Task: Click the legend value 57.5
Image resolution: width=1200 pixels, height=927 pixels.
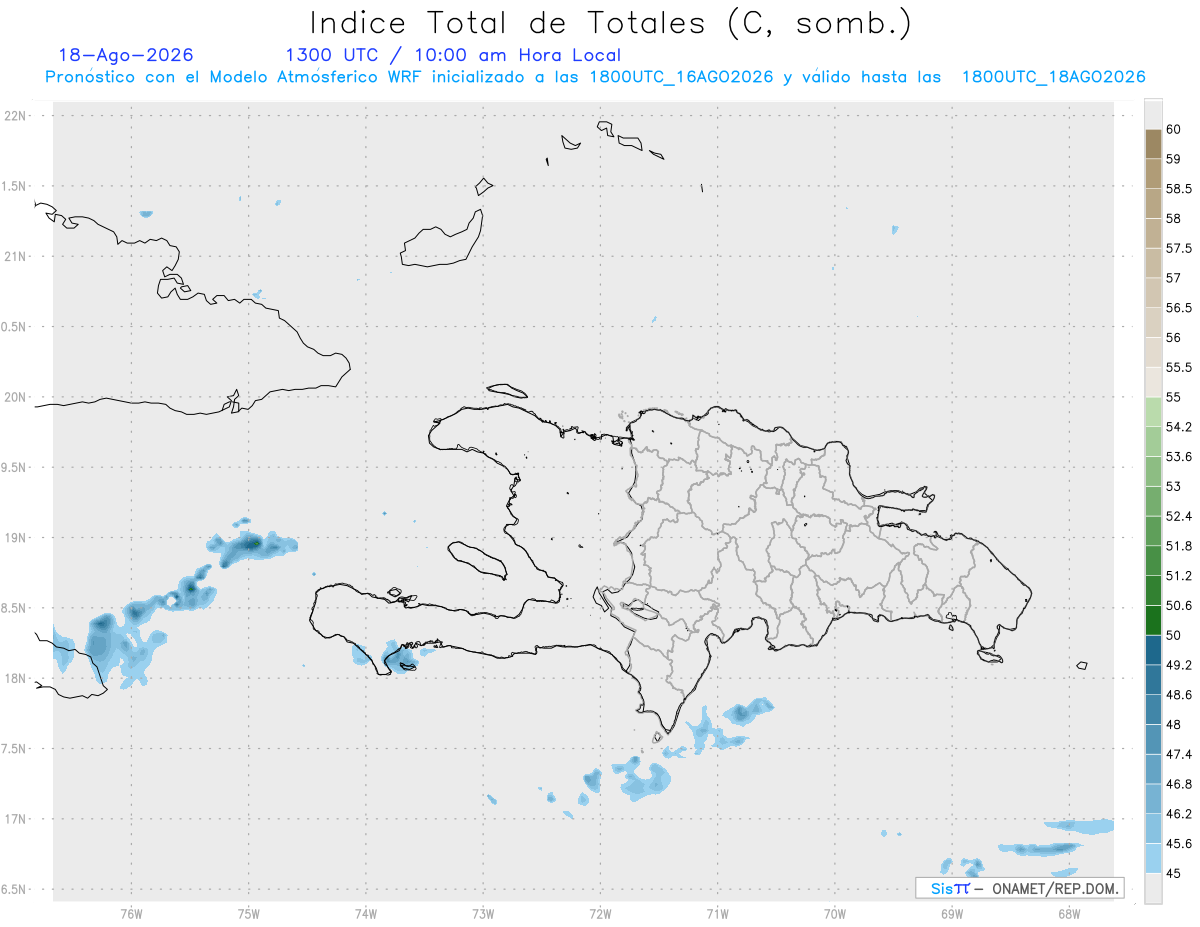Action: point(1178,248)
